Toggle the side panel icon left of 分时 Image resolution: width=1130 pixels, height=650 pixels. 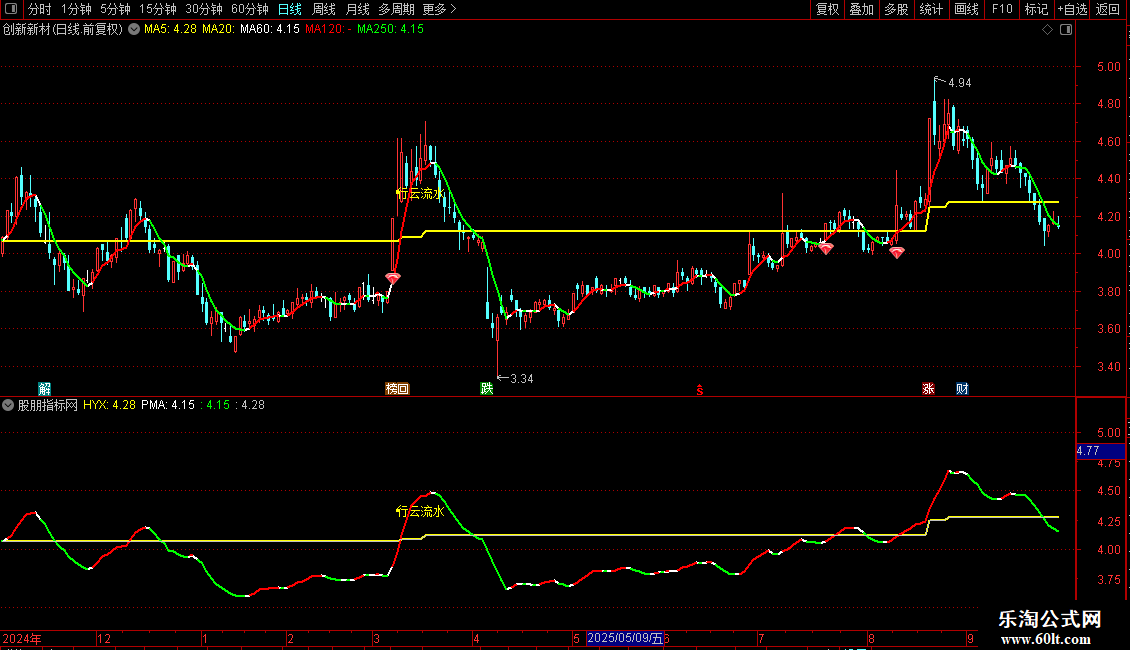tap(11, 9)
